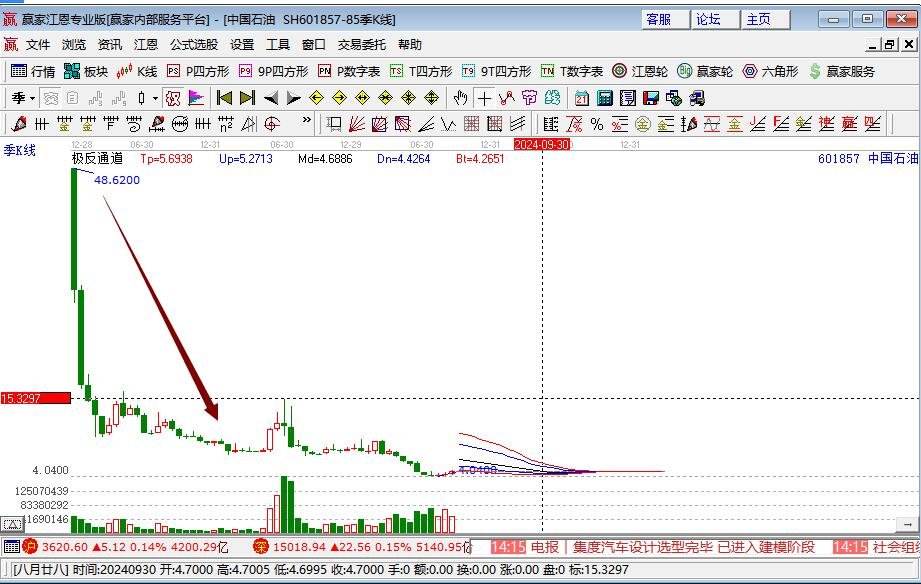Open 赢家服务 with dollar icon
921x584 pixels.
point(842,71)
